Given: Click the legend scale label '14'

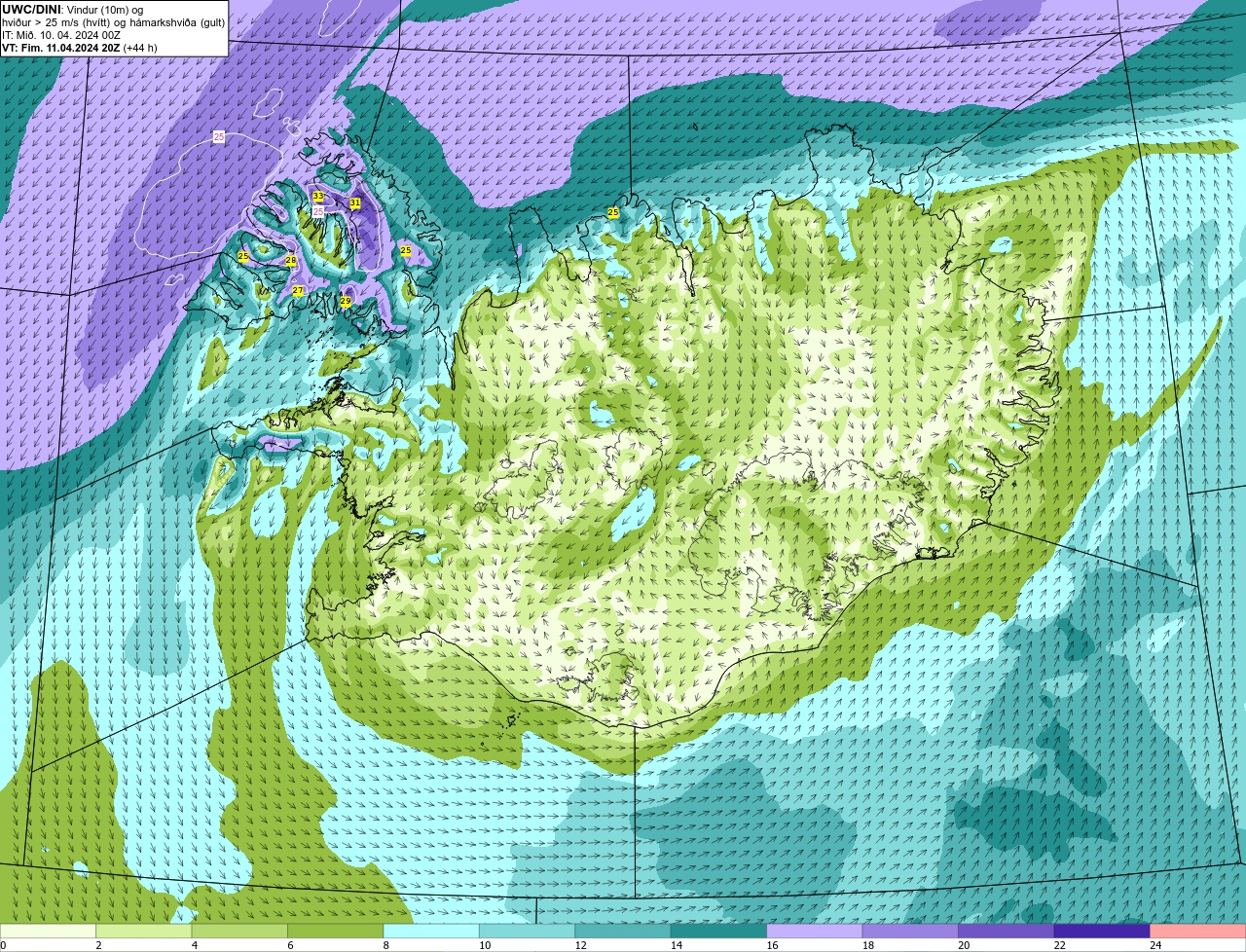Looking at the screenshot, I should coord(677,944).
